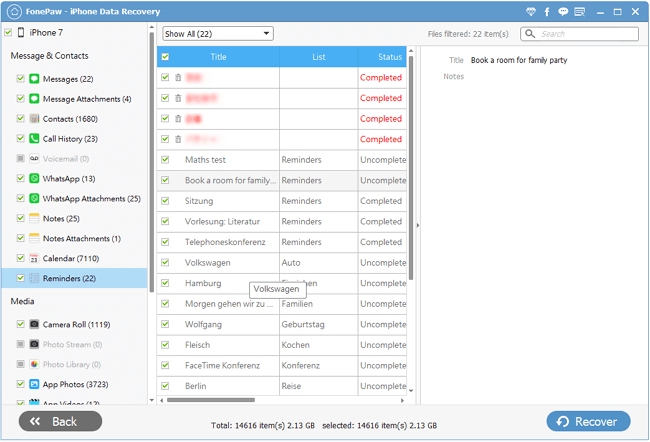650x442 pixels.
Task: Click the trash icon on first Completed row
Action: [x=178, y=78]
